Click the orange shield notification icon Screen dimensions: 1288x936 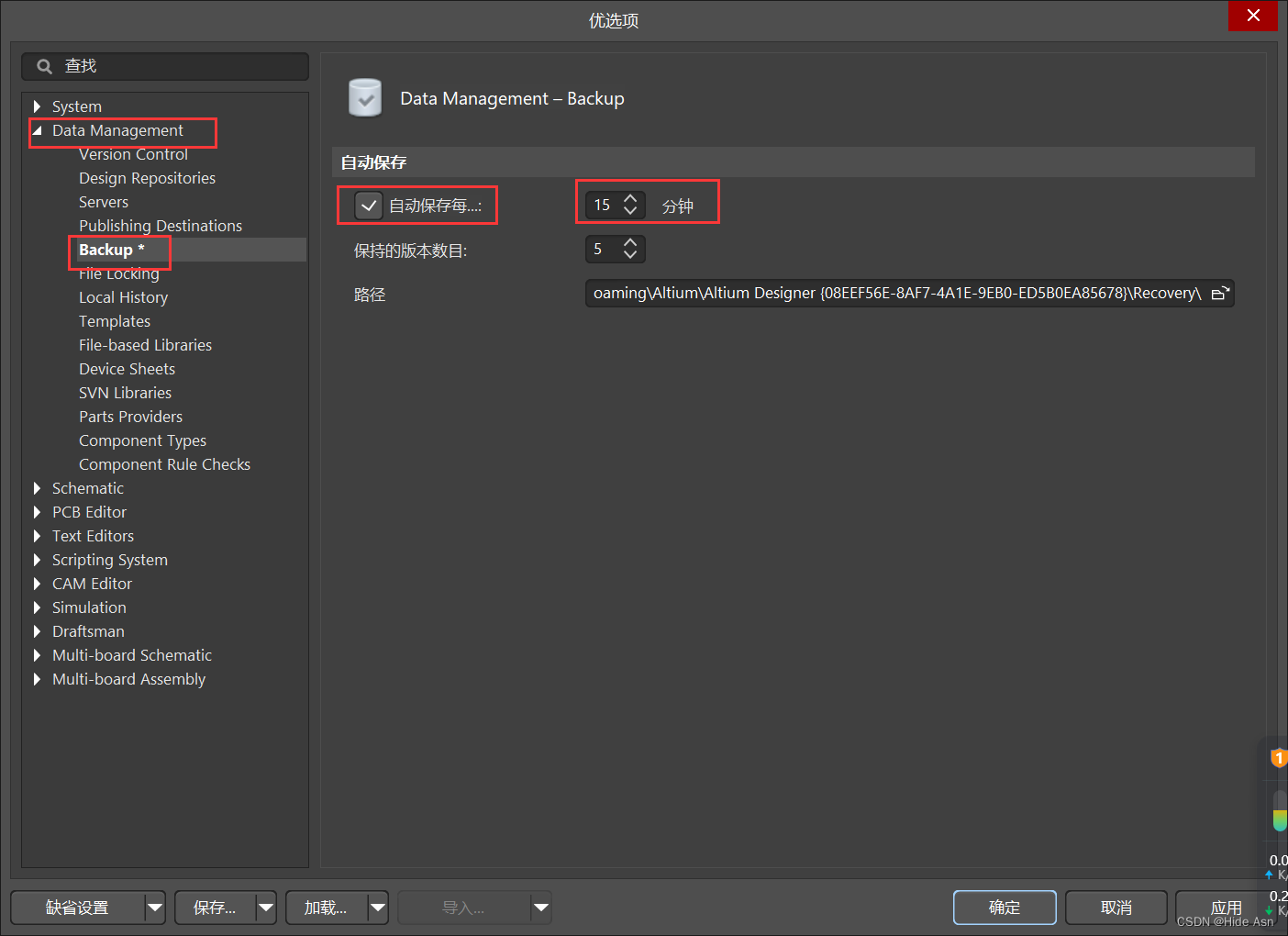1279,758
